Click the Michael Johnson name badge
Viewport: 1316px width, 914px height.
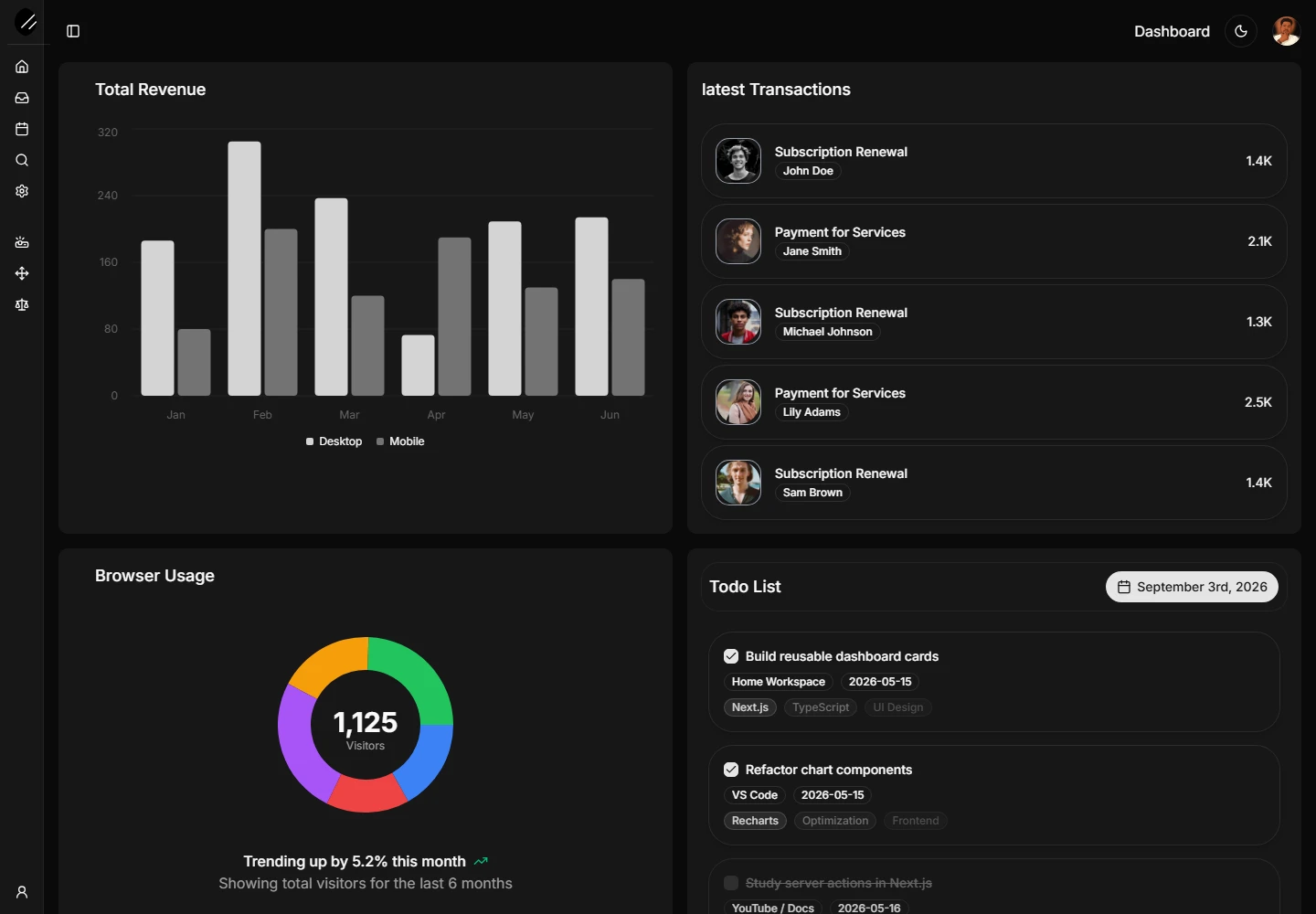[x=827, y=332]
